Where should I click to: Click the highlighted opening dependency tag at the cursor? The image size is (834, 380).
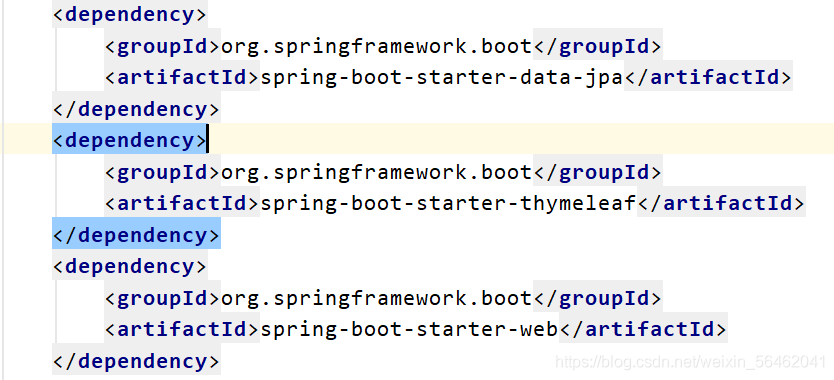pos(130,141)
